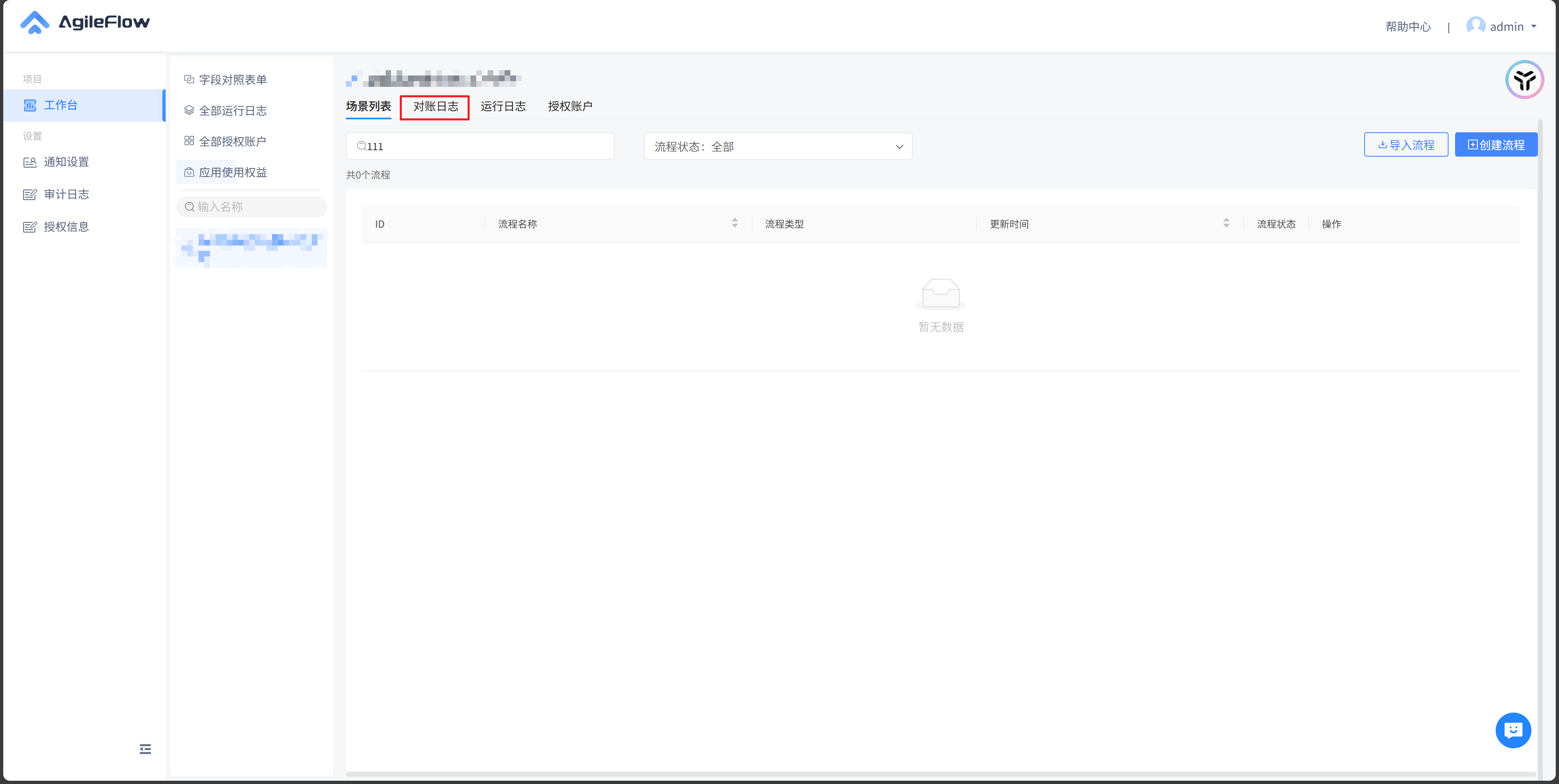Click the 输入名称 search field

tap(252, 207)
